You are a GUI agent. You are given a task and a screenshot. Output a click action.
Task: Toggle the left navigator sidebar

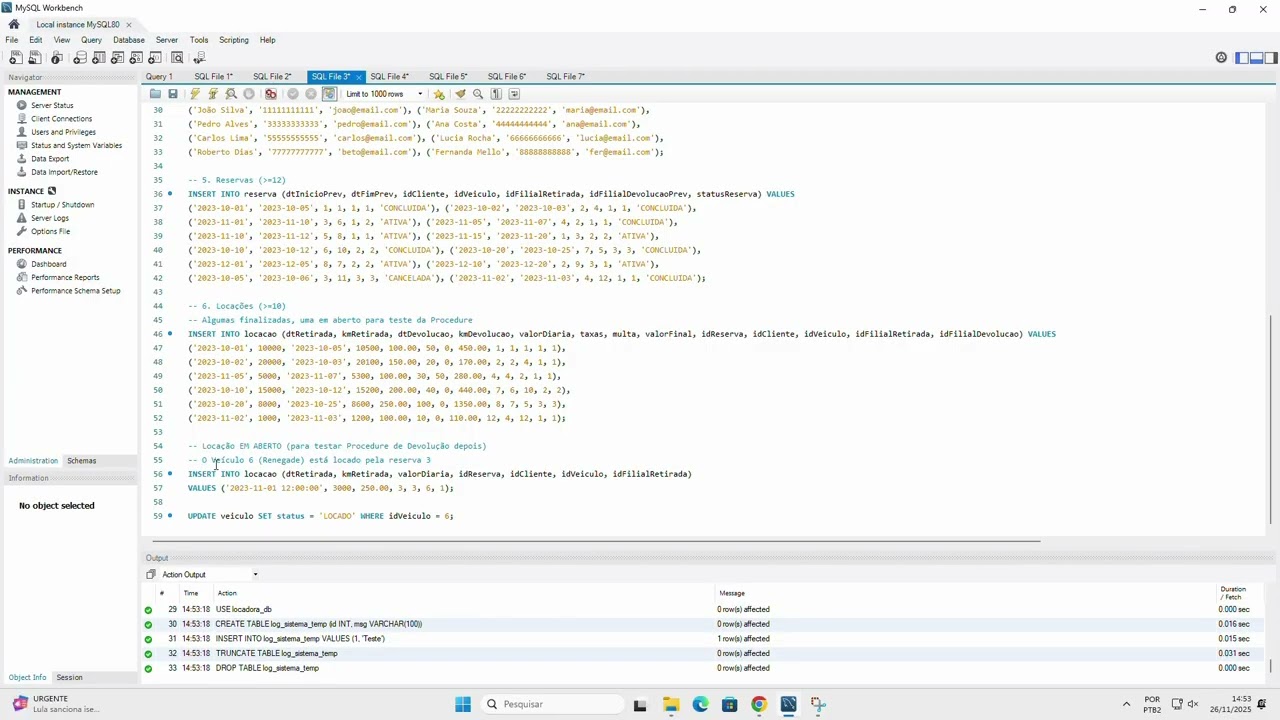coord(1242,58)
